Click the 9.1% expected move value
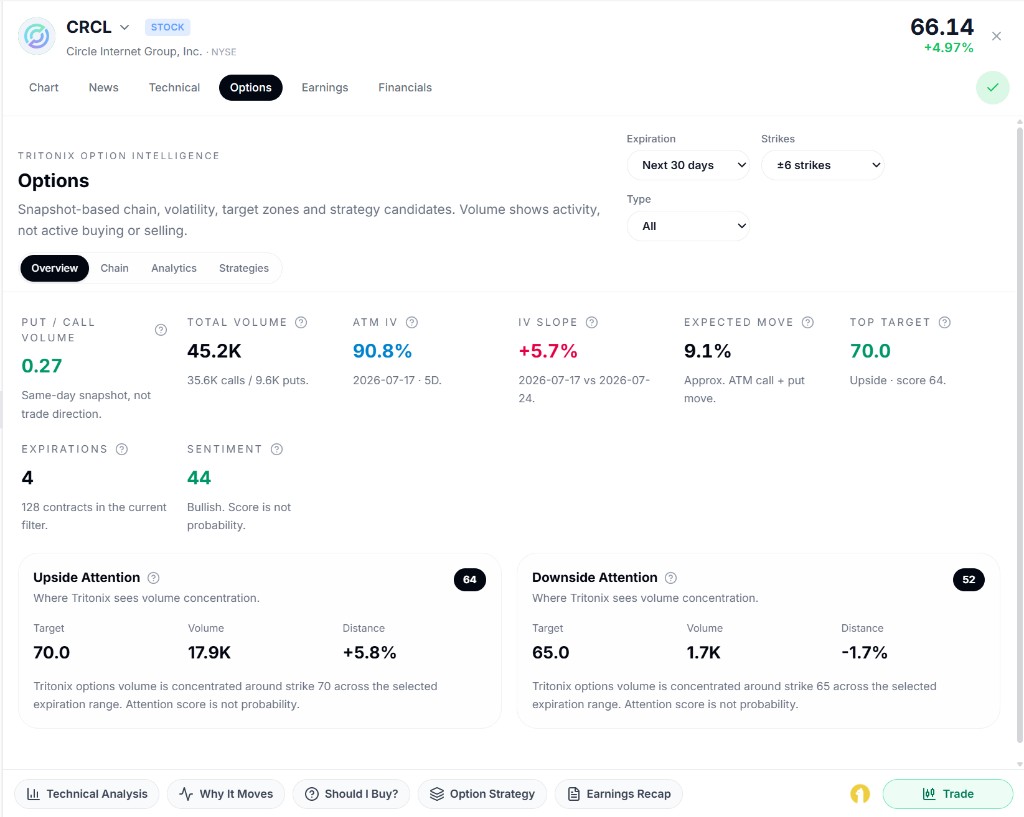Viewport: 1024px width, 817px height. (x=707, y=351)
